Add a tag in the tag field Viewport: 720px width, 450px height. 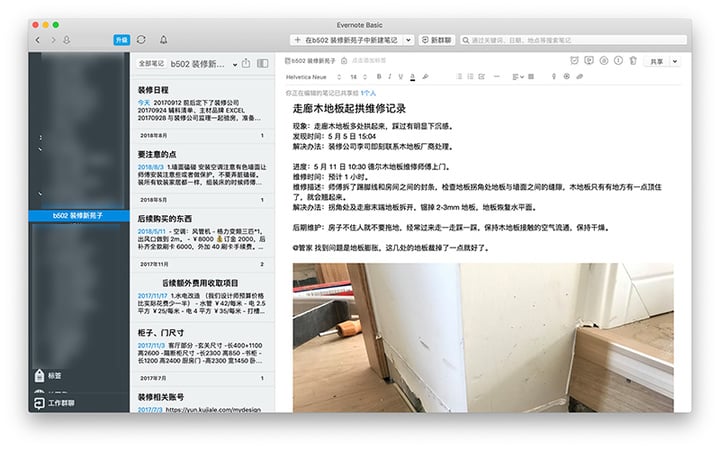369,61
